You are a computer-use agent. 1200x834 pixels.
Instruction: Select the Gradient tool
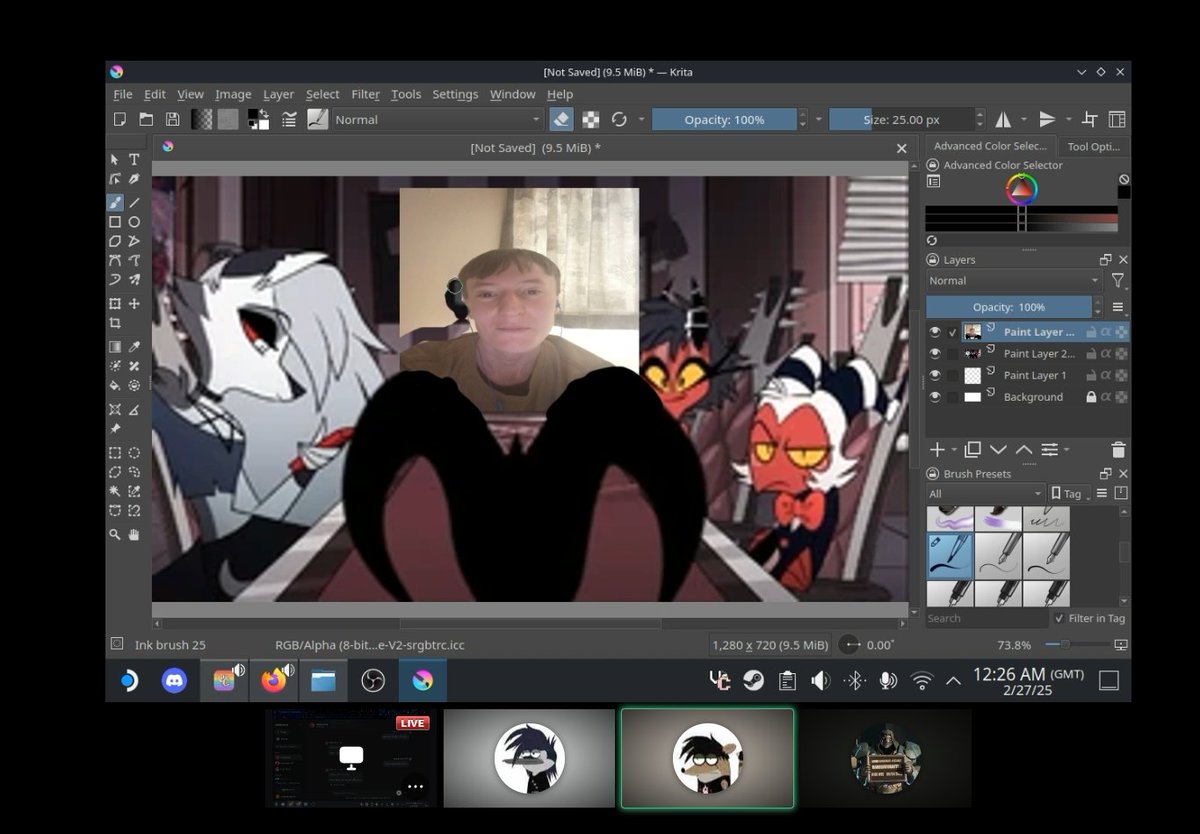point(115,347)
